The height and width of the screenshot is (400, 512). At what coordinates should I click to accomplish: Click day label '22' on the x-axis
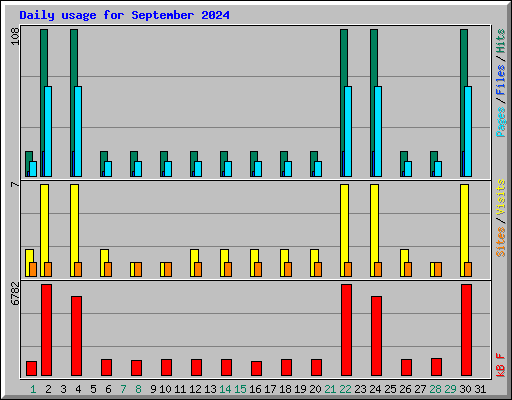(x=345, y=389)
